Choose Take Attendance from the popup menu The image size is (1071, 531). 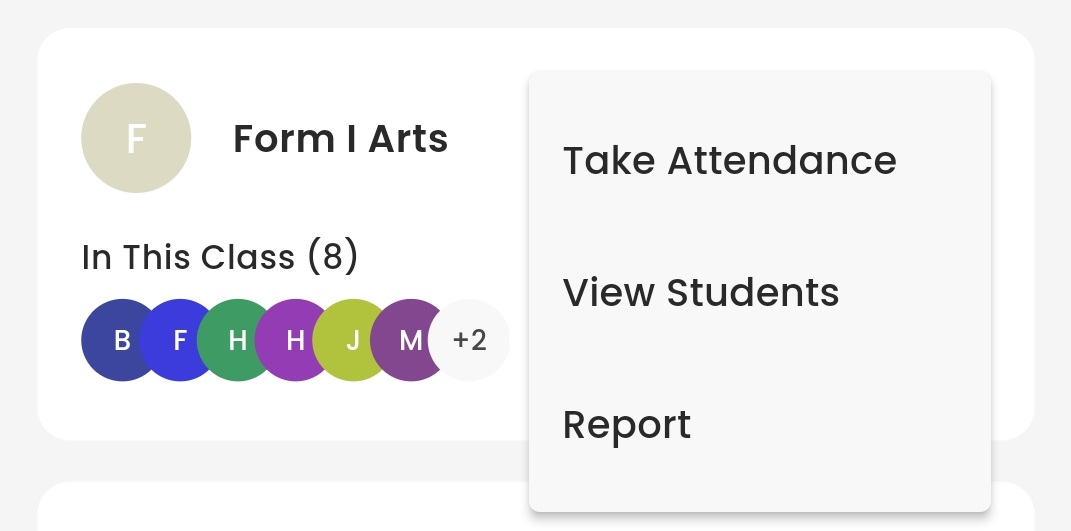(x=729, y=161)
